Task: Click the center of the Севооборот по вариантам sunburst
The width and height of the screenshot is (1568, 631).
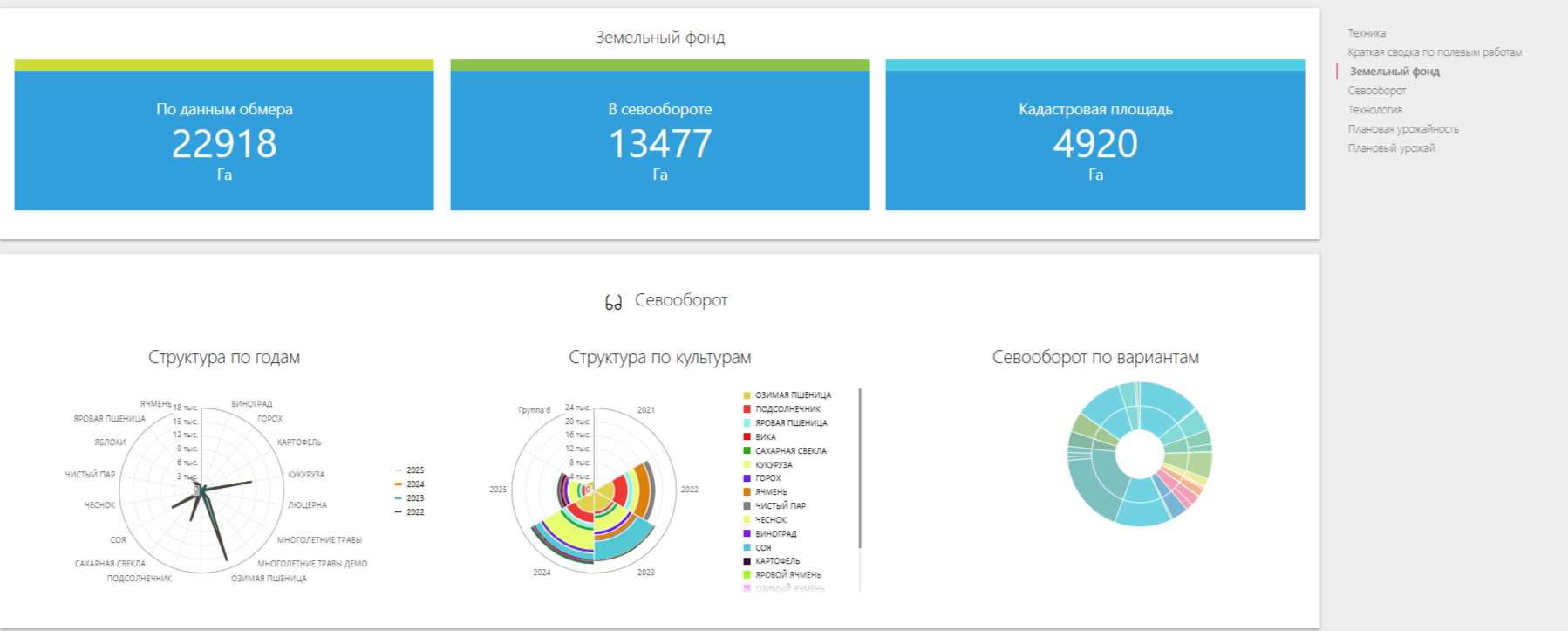Action: pos(1139,455)
